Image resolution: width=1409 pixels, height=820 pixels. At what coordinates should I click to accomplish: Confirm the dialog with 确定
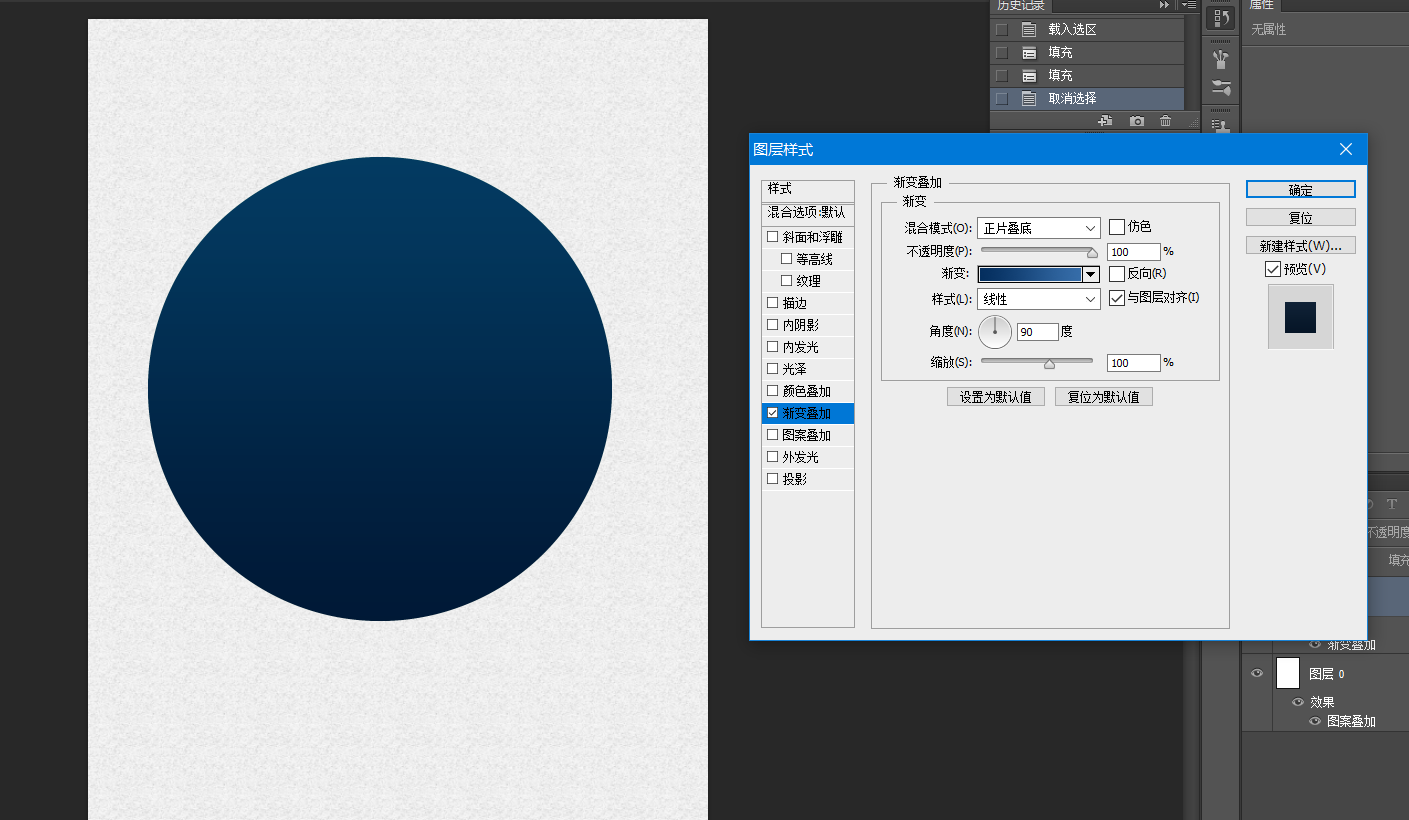coord(1301,190)
